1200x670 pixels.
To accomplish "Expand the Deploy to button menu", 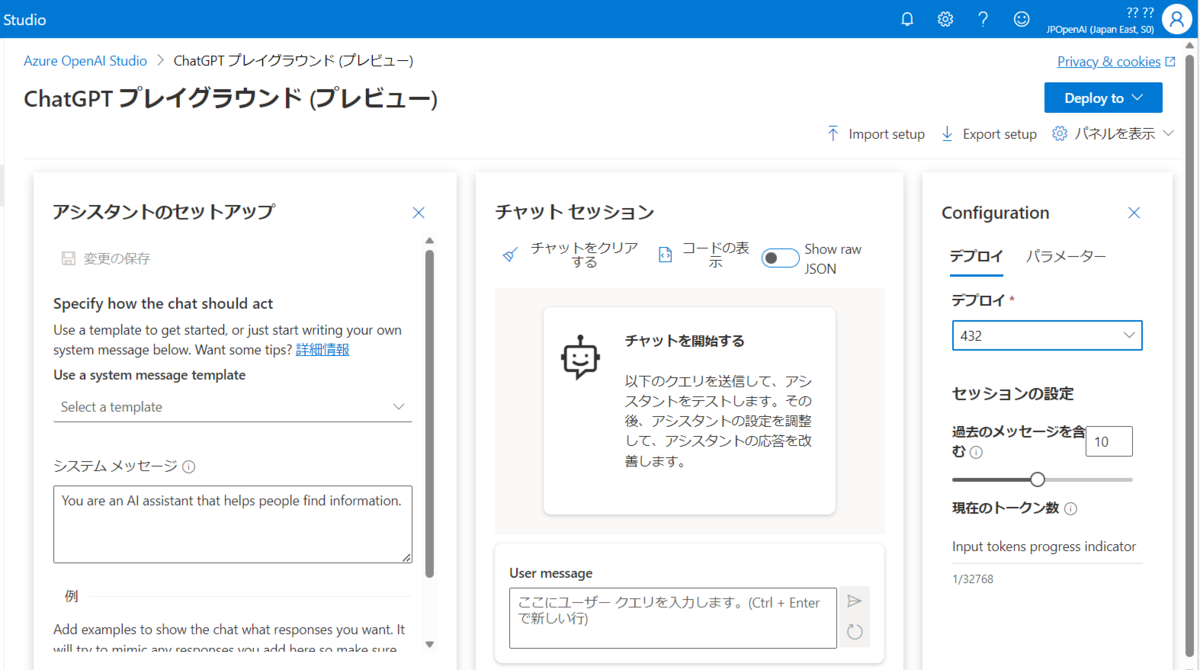I will [x=1103, y=98].
